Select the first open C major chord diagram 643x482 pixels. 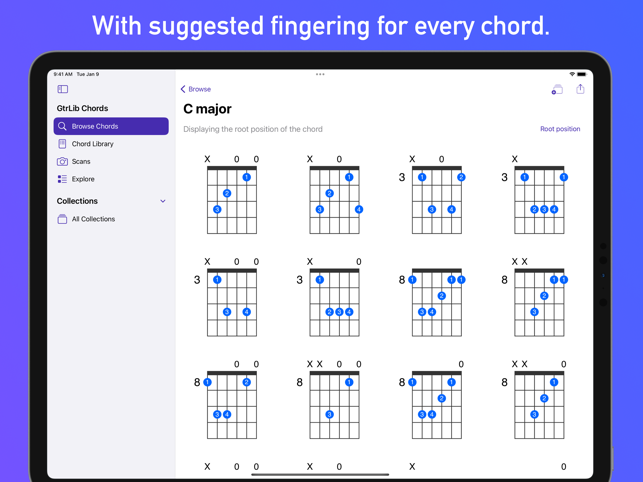pos(232,195)
